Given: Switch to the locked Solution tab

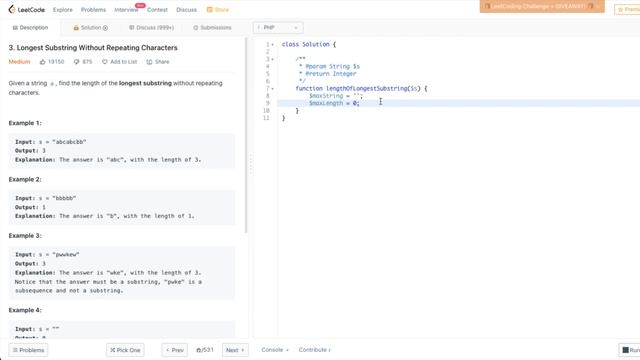Looking at the screenshot, I should click(90, 28).
